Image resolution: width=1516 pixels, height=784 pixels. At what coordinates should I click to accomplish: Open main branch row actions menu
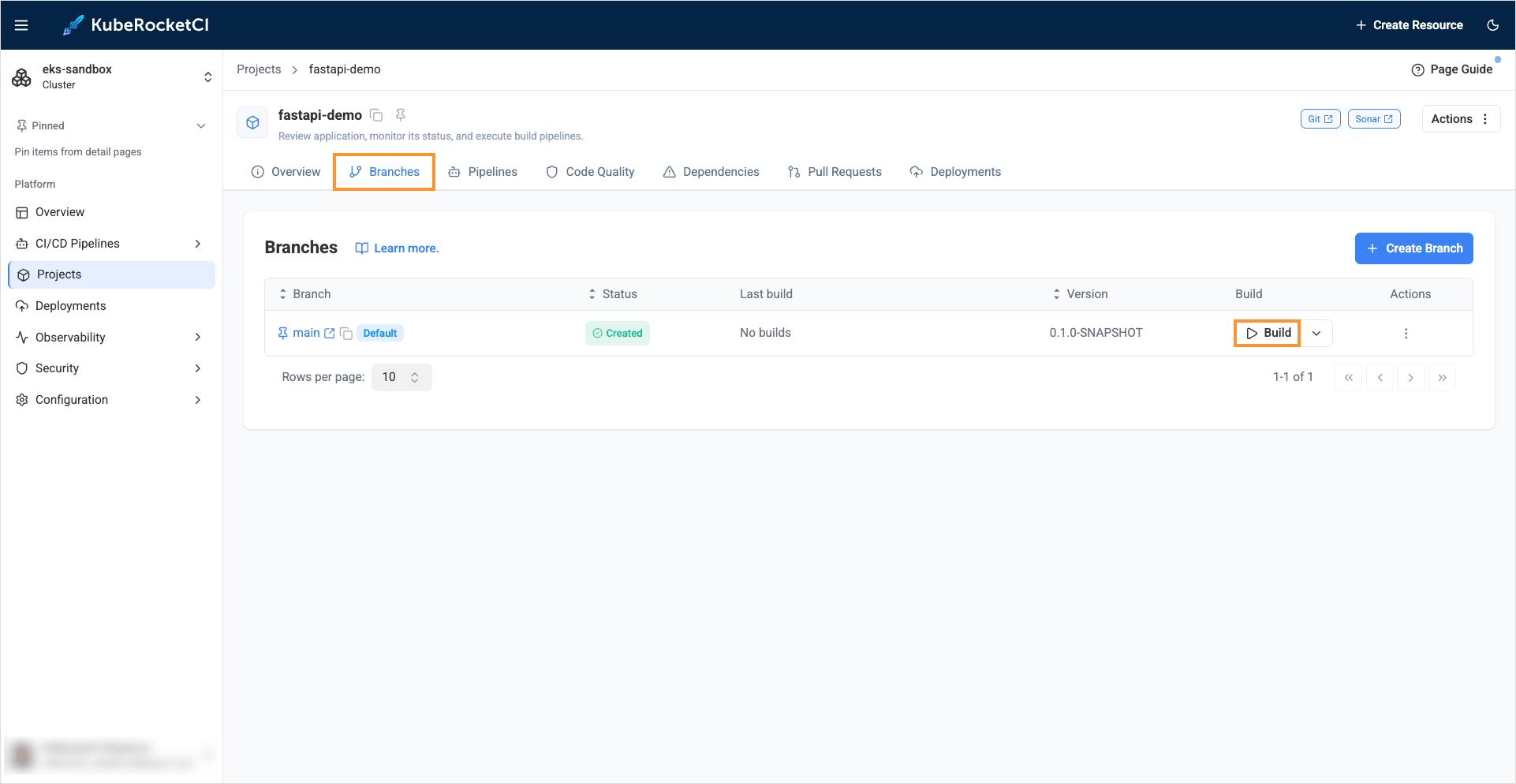pos(1406,334)
